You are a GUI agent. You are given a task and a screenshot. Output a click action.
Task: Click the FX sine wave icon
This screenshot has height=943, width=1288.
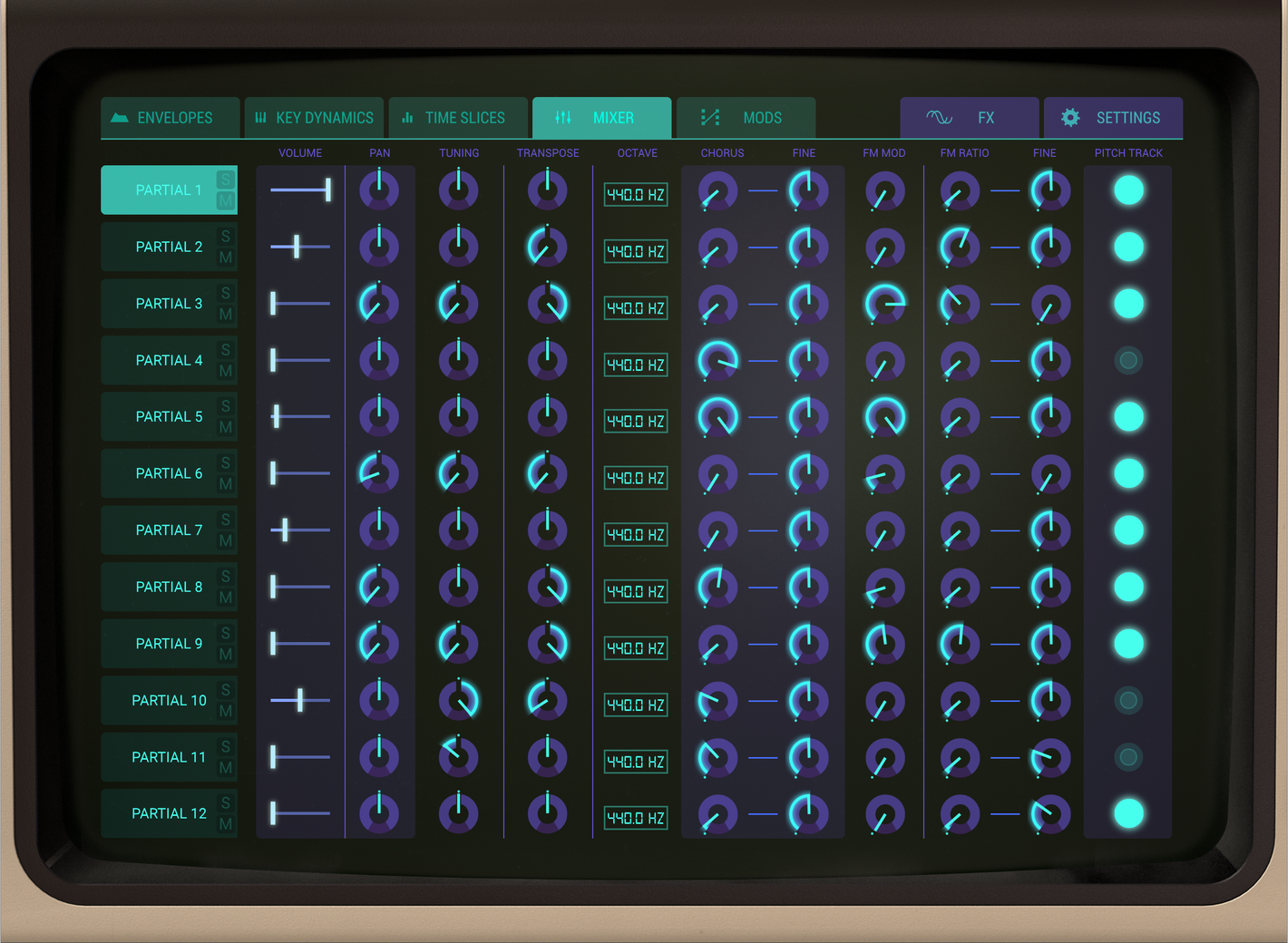(x=939, y=118)
